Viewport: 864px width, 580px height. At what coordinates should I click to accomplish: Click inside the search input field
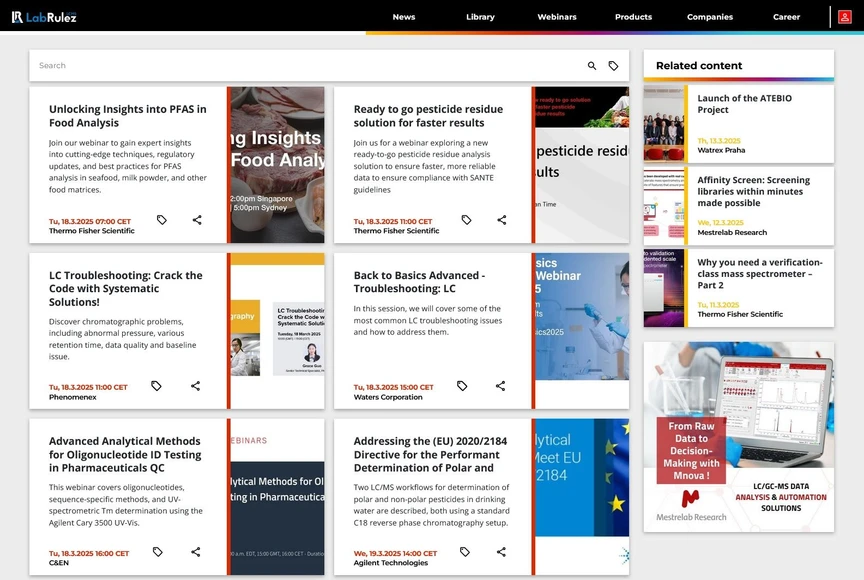[x=300, y=64]
